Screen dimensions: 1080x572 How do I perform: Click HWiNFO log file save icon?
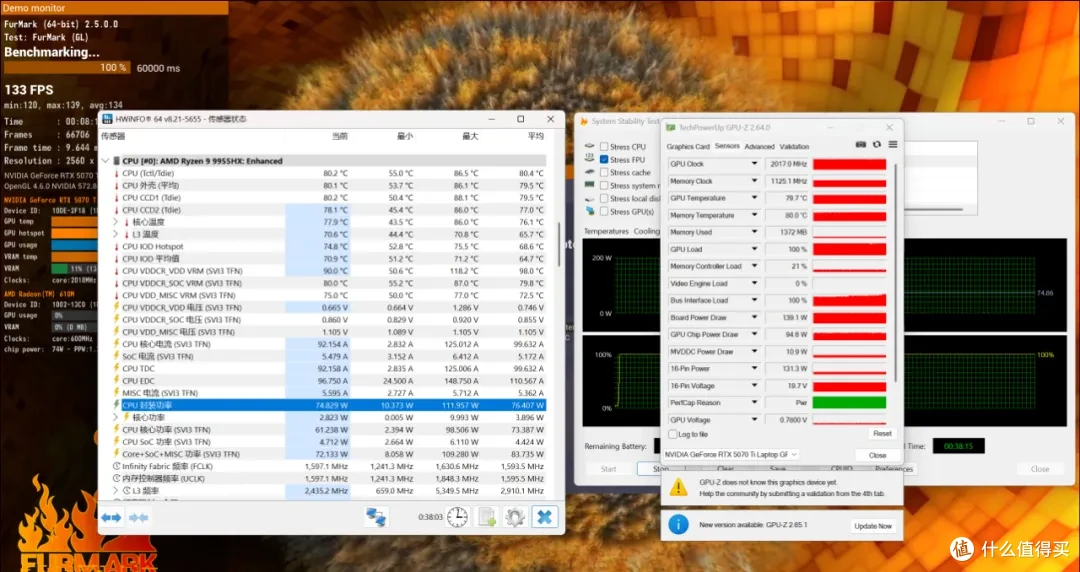(x=487, y=517)
